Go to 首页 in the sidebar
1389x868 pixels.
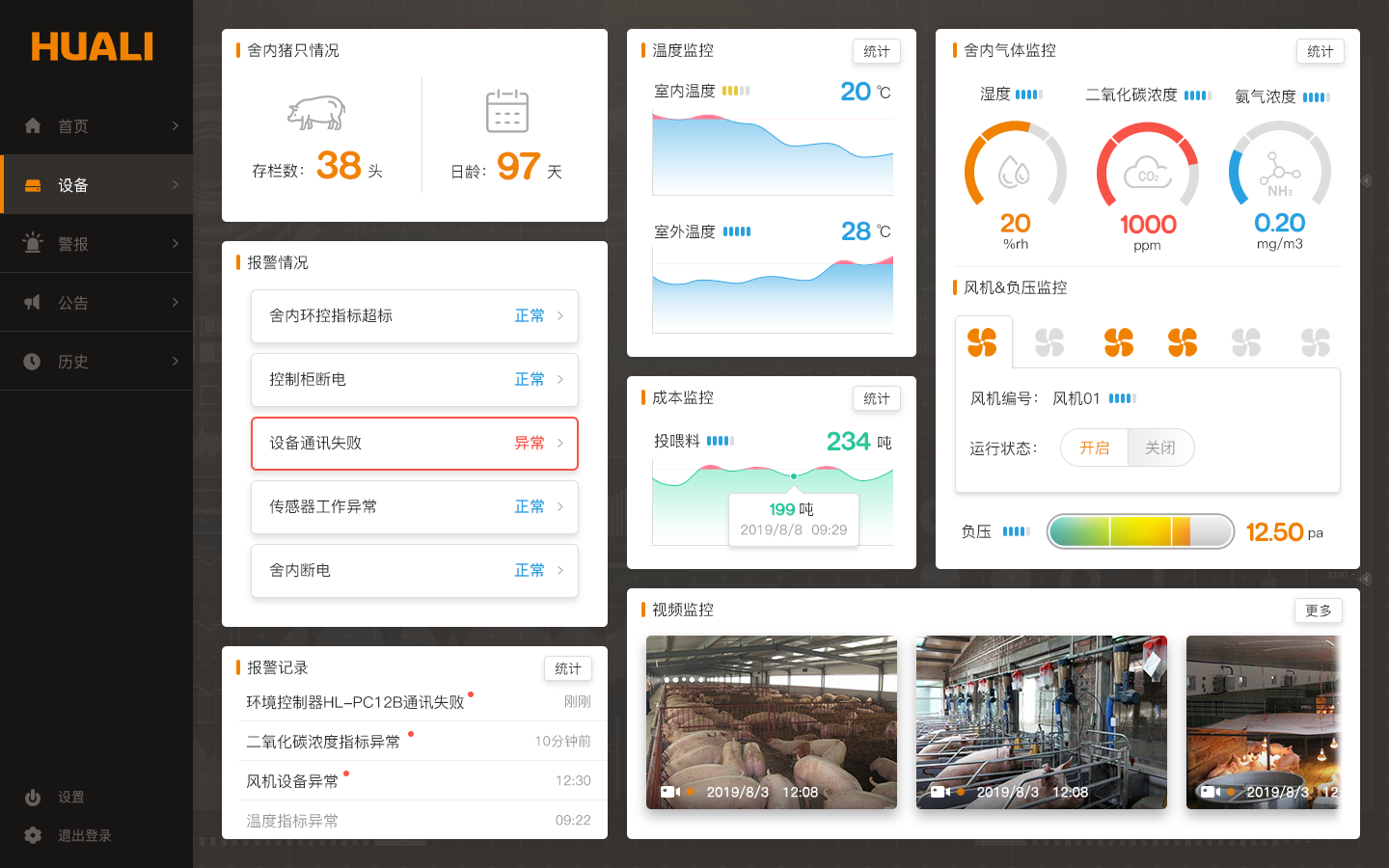click(96, 126)
